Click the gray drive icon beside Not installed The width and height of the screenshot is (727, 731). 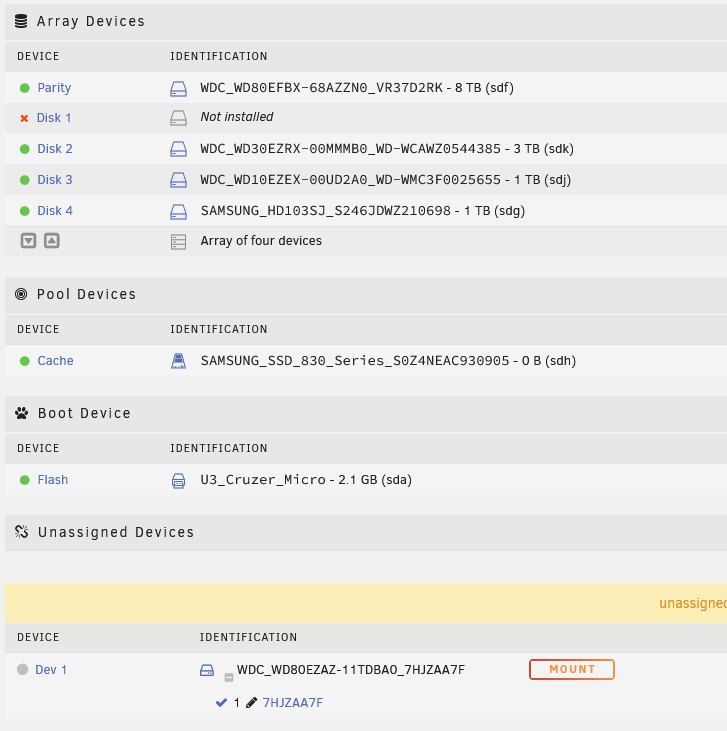tap(178, 118)
